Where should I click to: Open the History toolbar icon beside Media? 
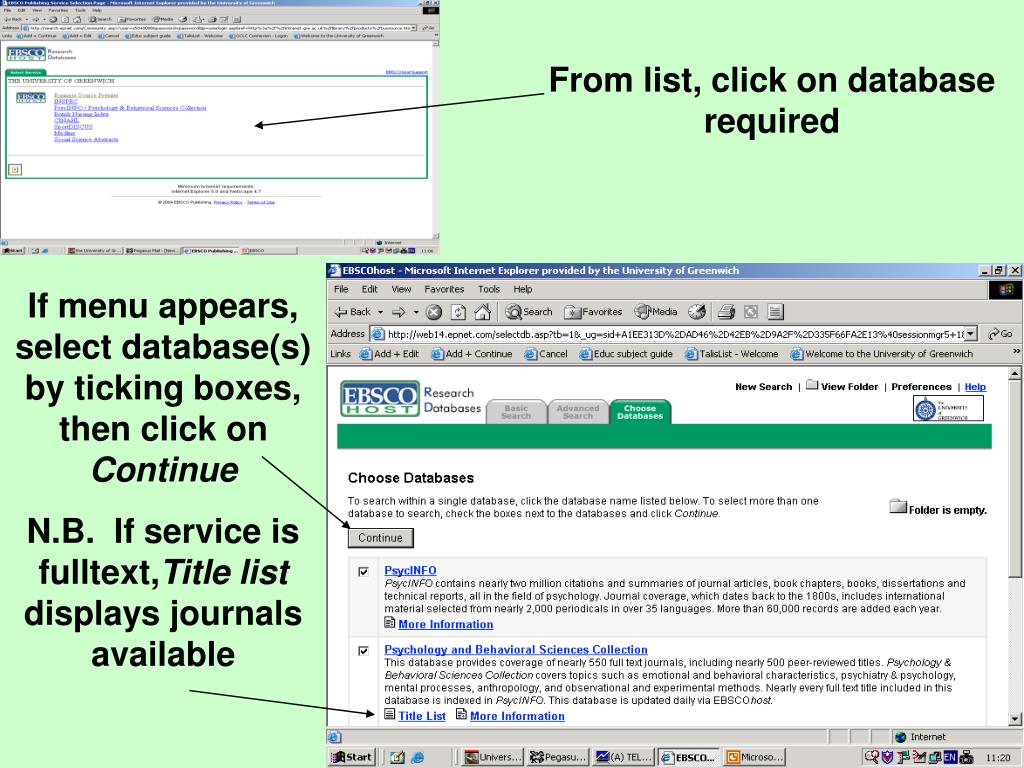coord(697,312)
